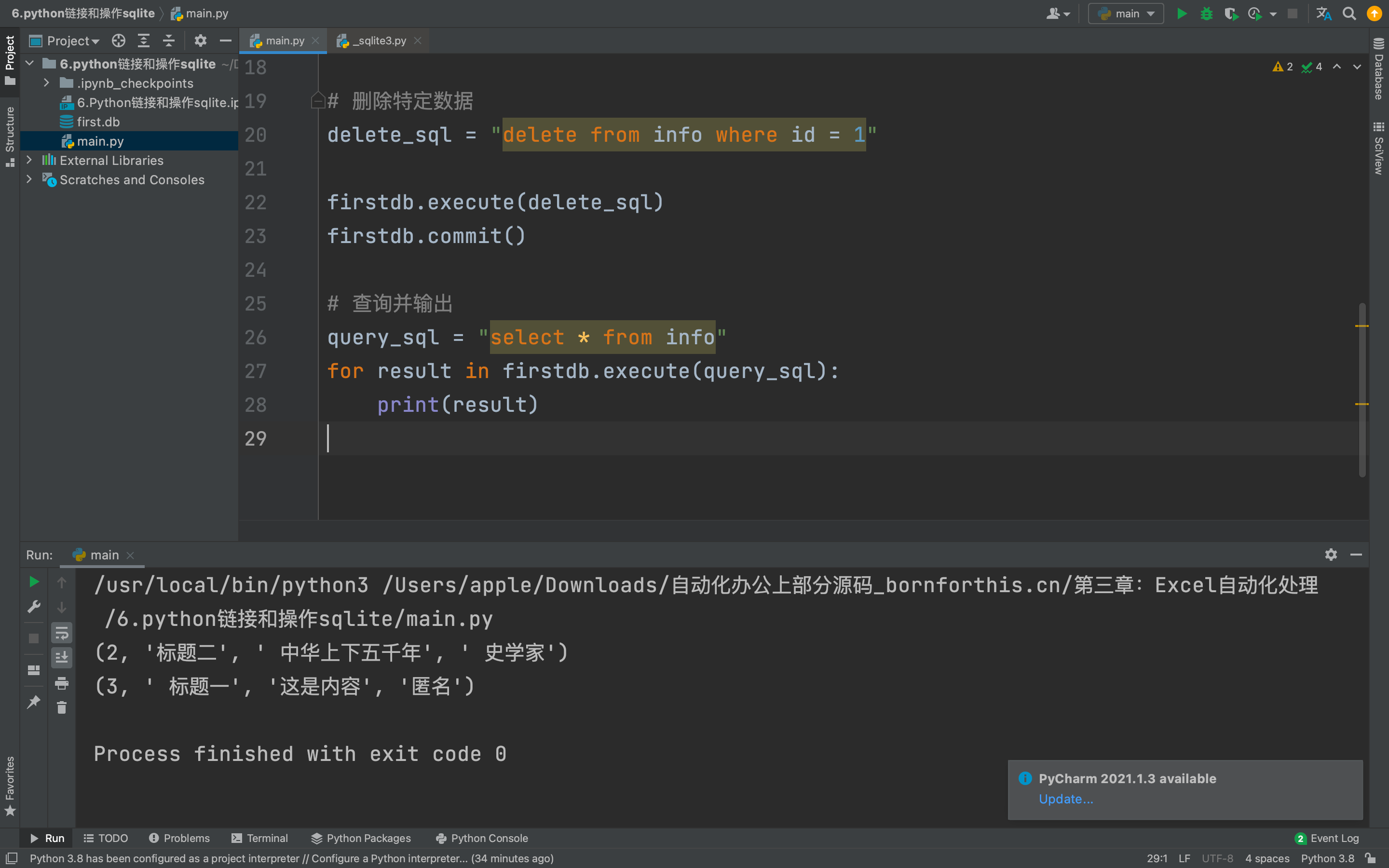Viewport: 1389px width, 868px height.
Task: Expand the External Libraries node
Action: tap(29, 160)
